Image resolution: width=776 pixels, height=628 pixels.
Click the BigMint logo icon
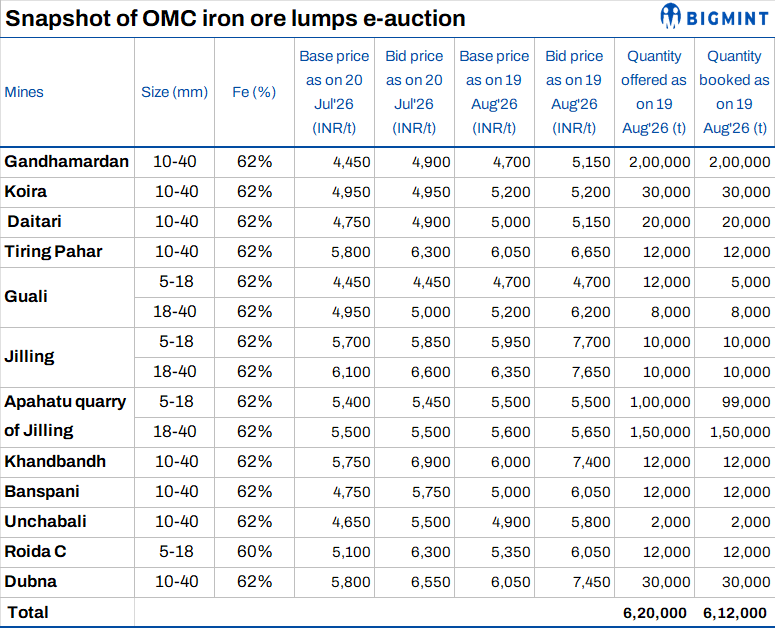tap(671, 15)
